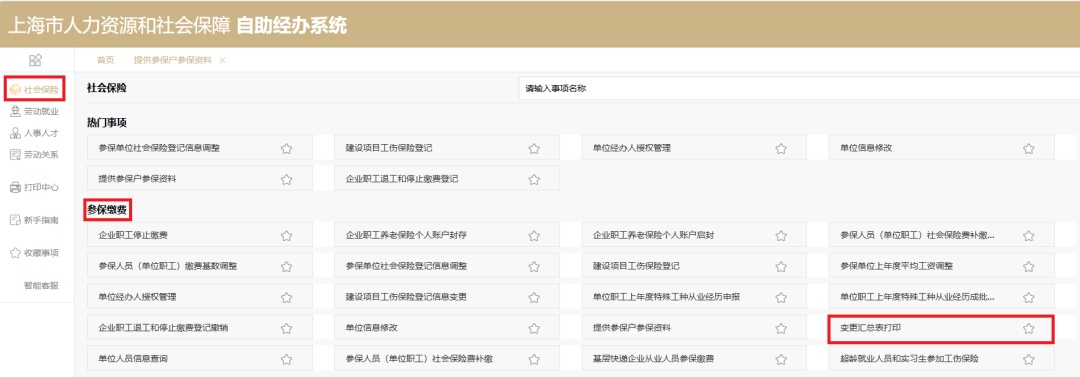Select the 提供参保户参保资料 tab
The width and height of the screenshot is (1080, 377).
click(x=172, y=60)
